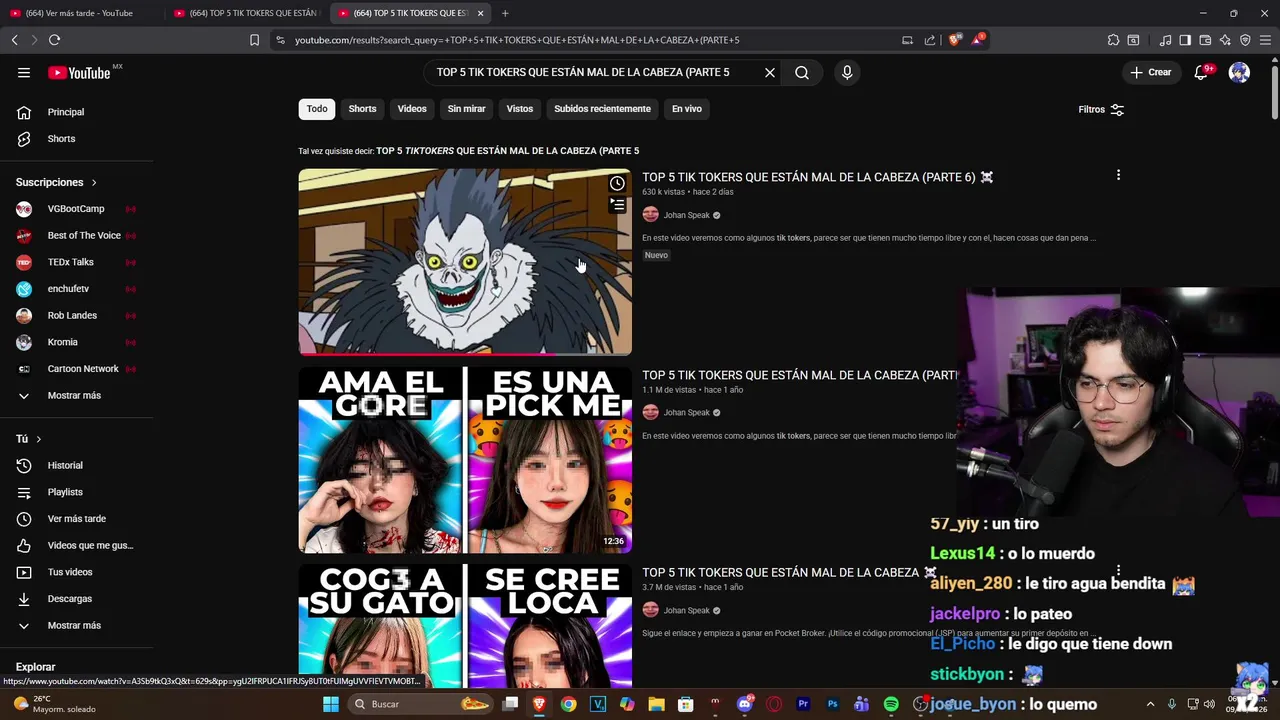Reload the page in browser toolbar

coord(54,40)
